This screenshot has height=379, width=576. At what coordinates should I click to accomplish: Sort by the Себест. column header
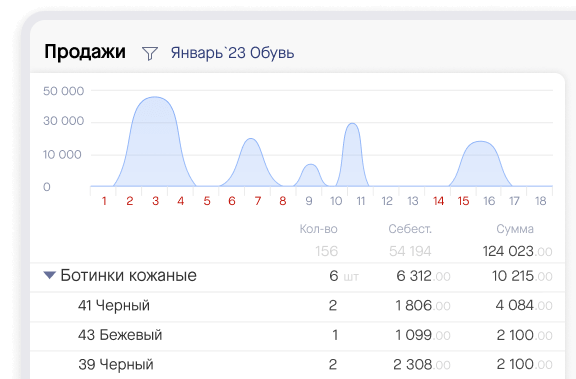410,229
